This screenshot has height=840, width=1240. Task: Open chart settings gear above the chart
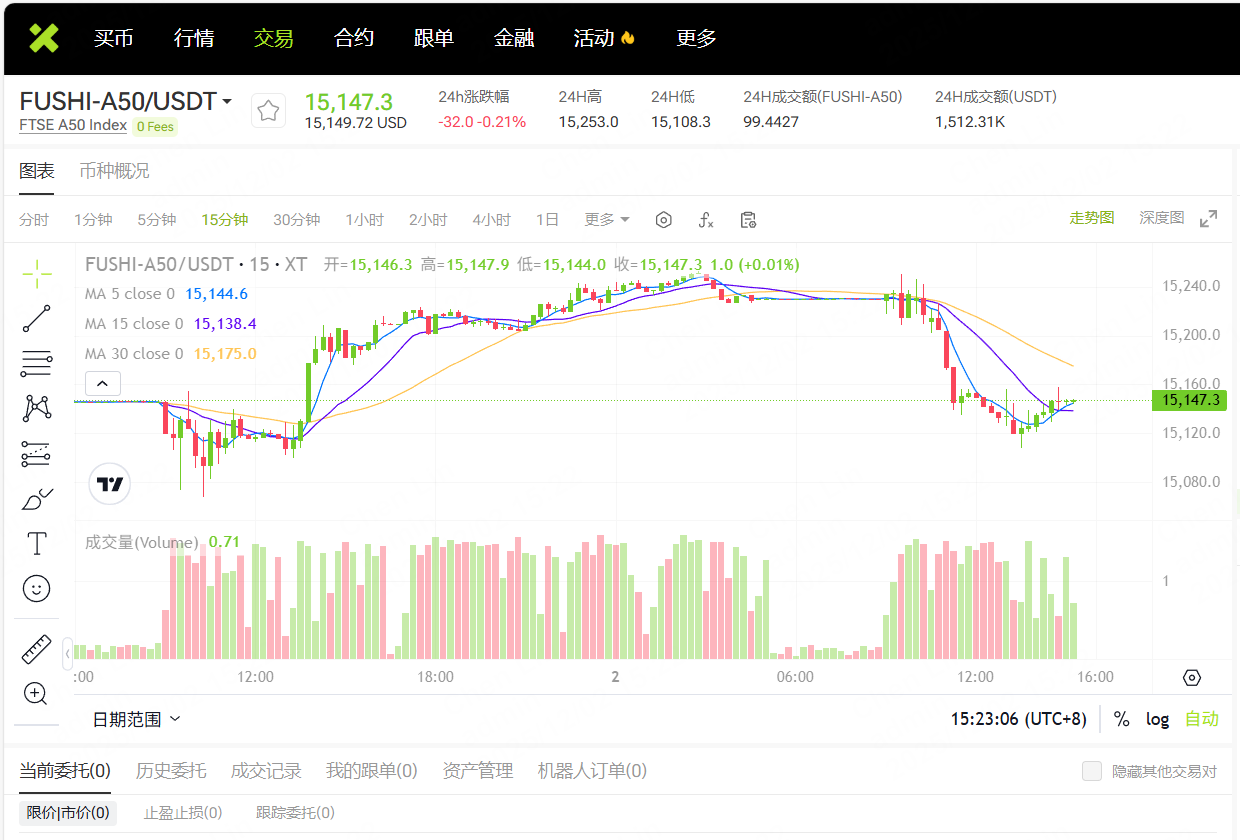click(x=663, y=219)
